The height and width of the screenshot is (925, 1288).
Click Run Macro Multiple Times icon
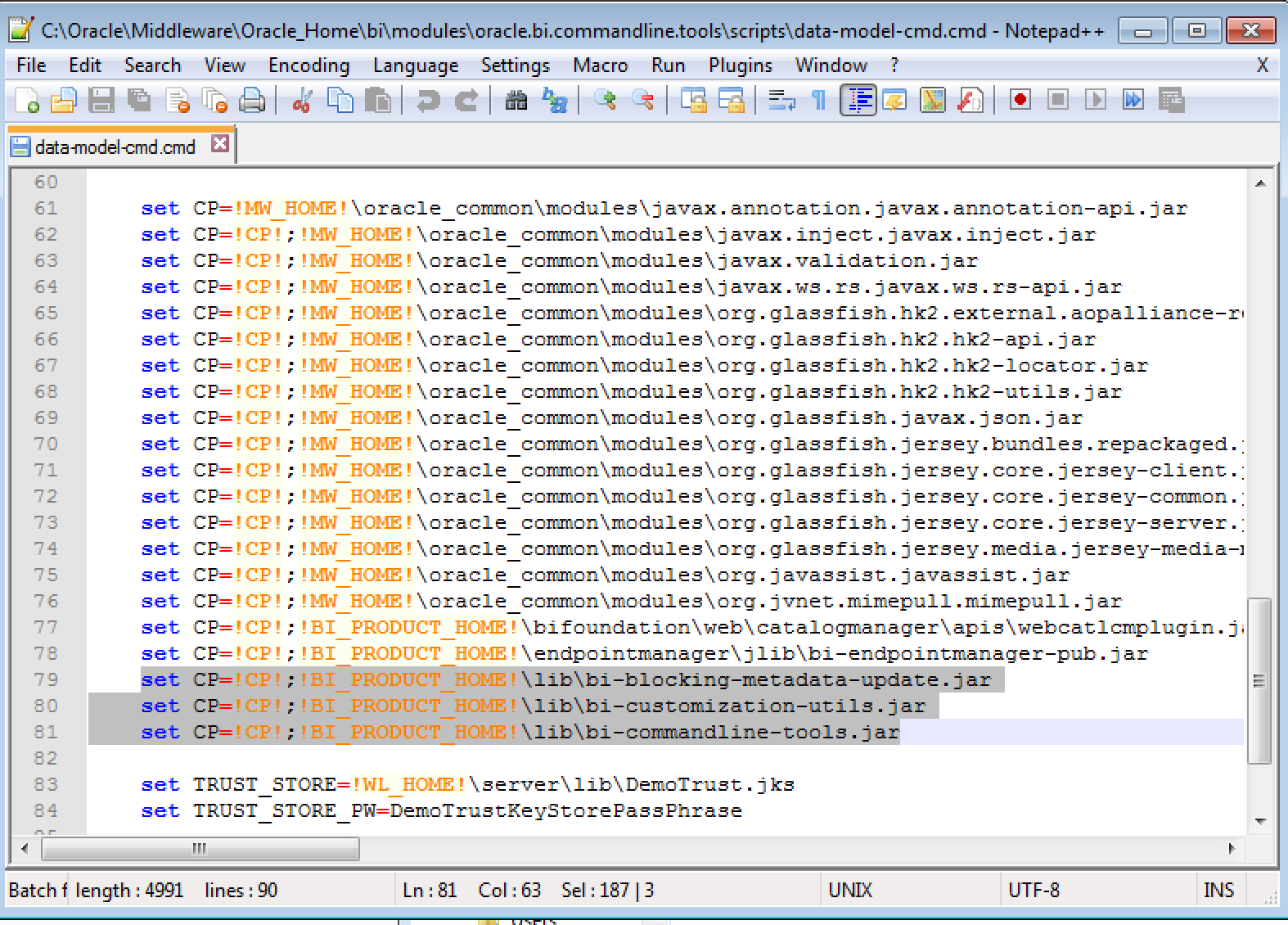(1133, 101)
